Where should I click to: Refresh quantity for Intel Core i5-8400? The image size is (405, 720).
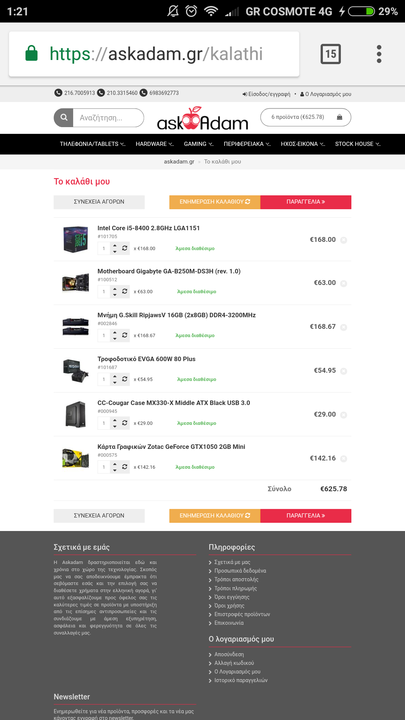125,248
